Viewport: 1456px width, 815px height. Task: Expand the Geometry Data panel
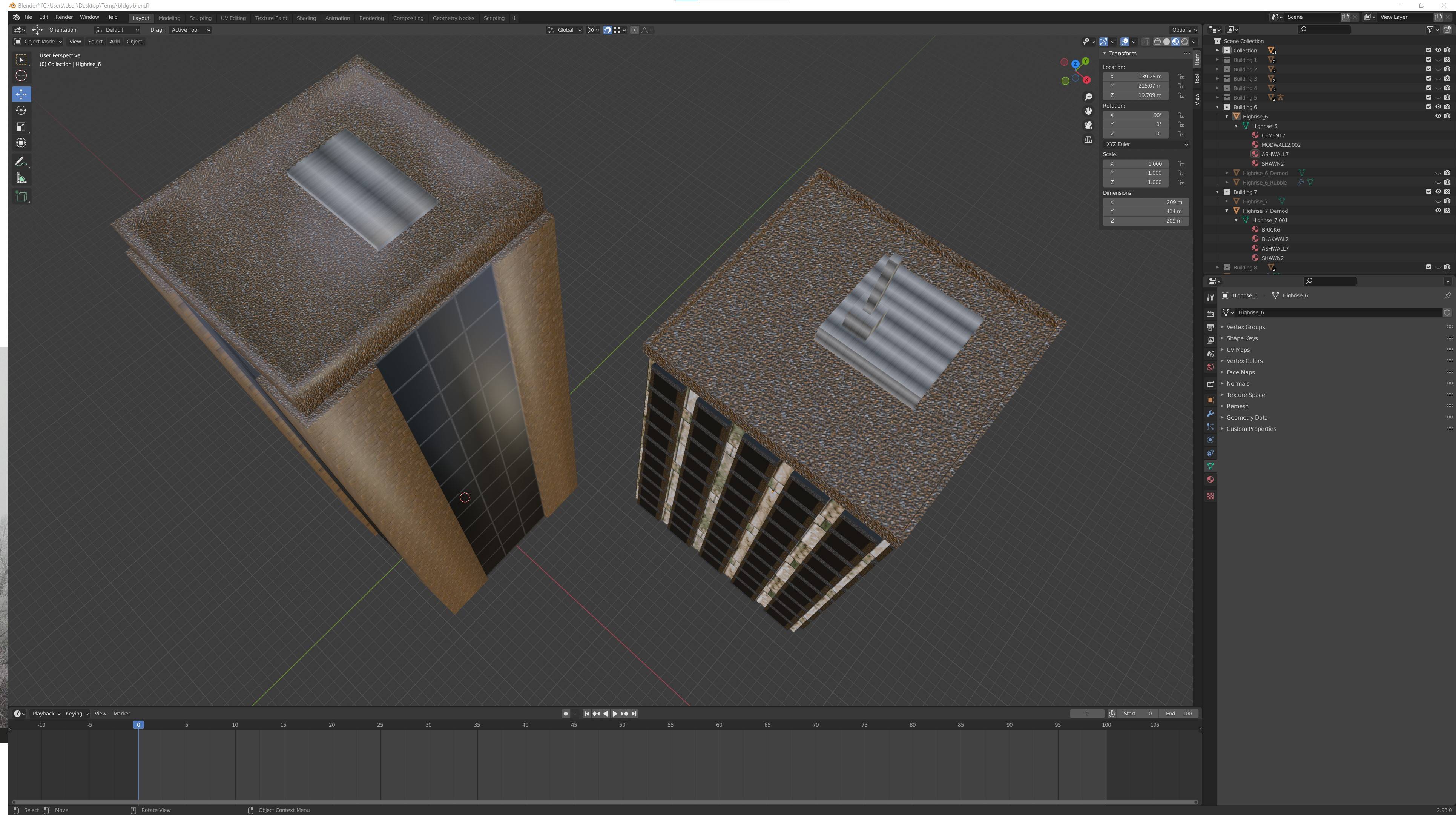click(x=1246, y=417)
